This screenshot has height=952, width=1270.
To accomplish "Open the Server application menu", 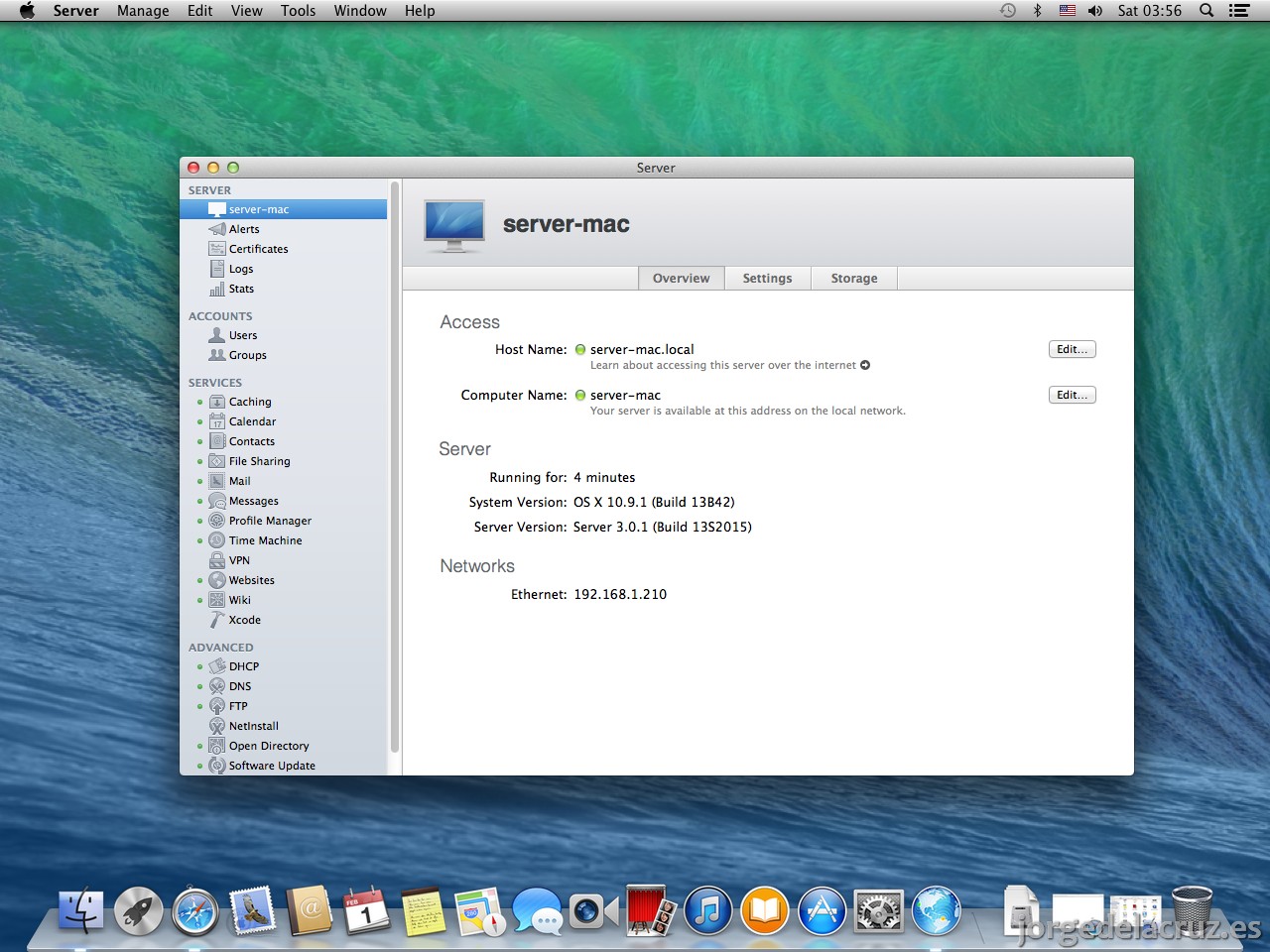I will [x=76, y=11].
